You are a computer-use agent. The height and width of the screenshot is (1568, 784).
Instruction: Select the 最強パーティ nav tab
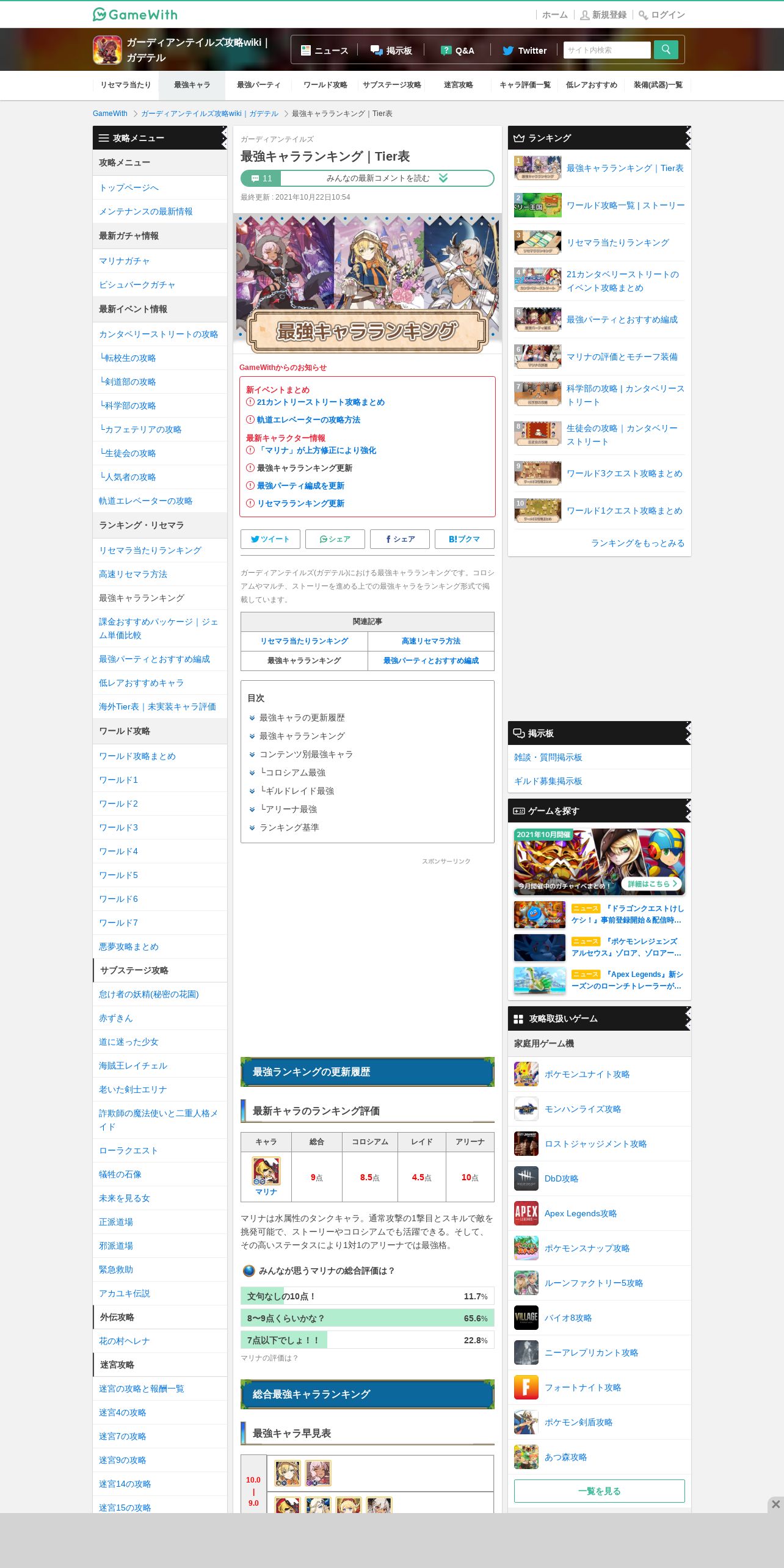pos(259,85)
